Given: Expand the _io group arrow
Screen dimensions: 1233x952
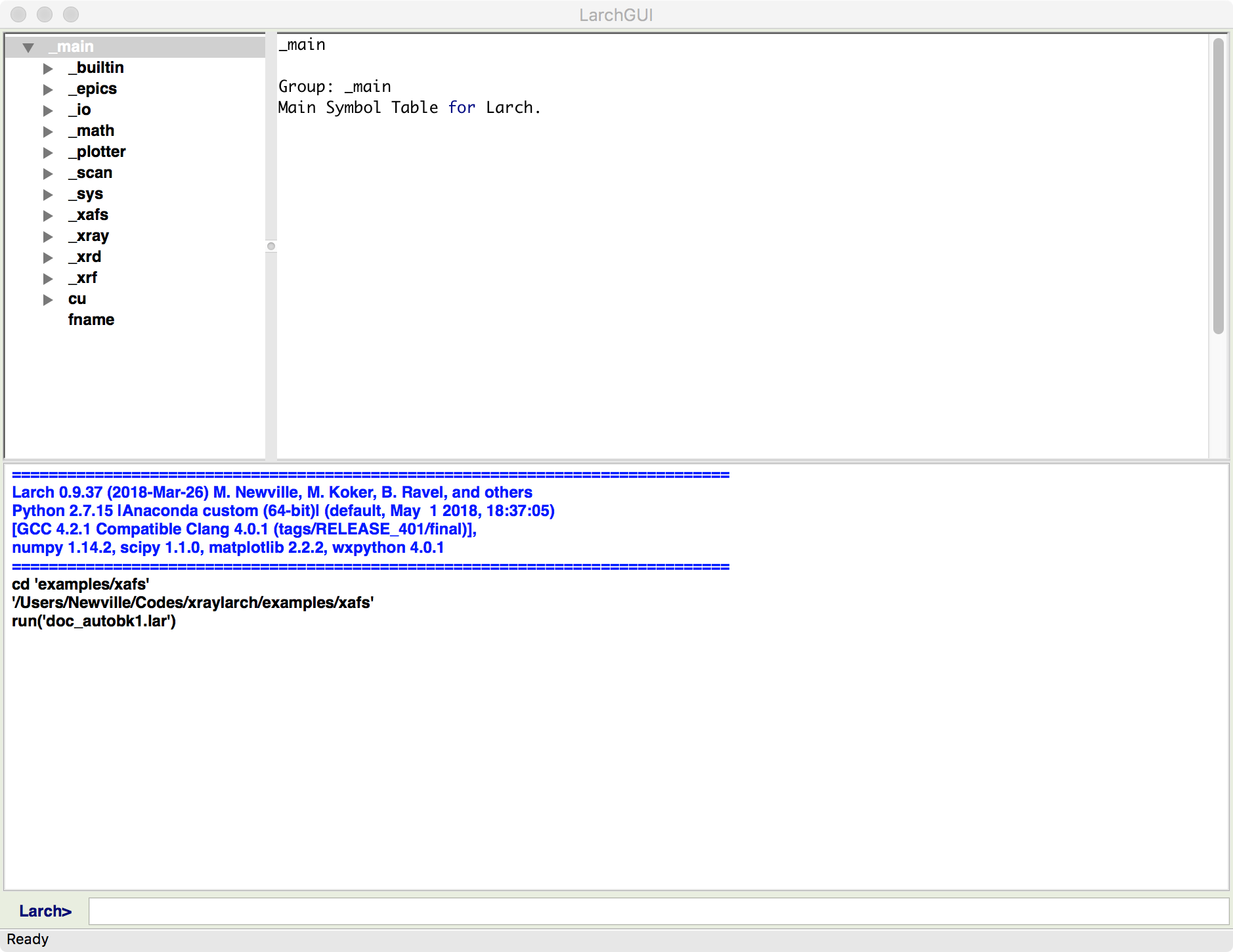Looking at the screenshot, I should click(48, 110).
